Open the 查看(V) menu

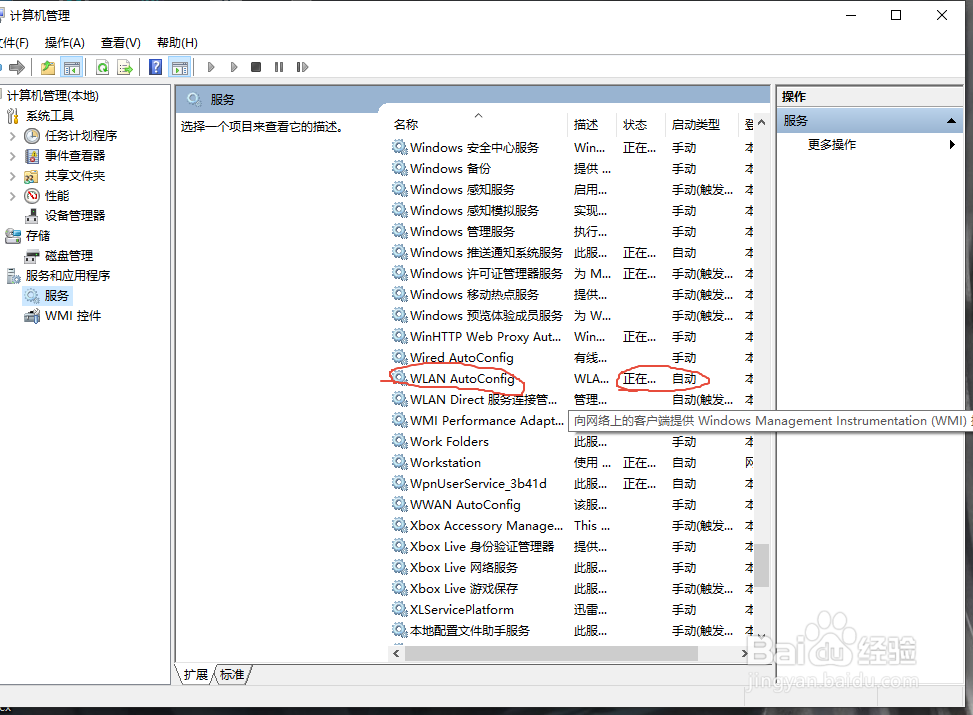(119, 42)
